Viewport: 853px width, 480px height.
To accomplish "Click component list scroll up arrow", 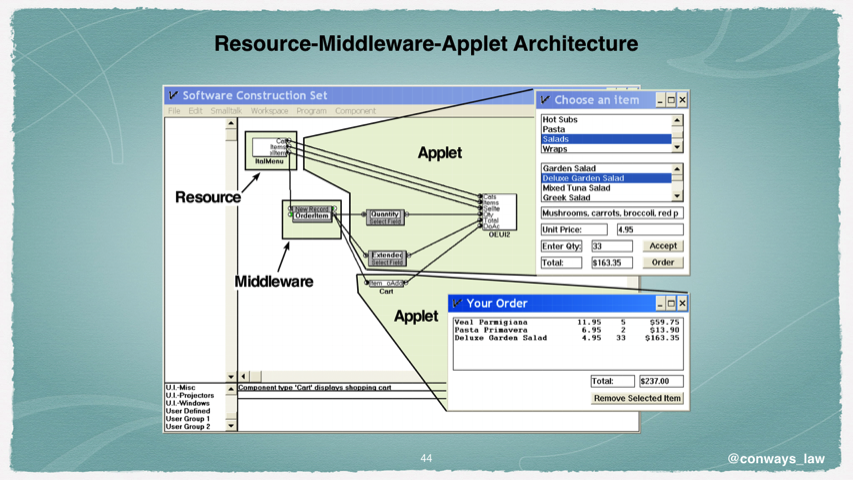I will pos(231,389).
